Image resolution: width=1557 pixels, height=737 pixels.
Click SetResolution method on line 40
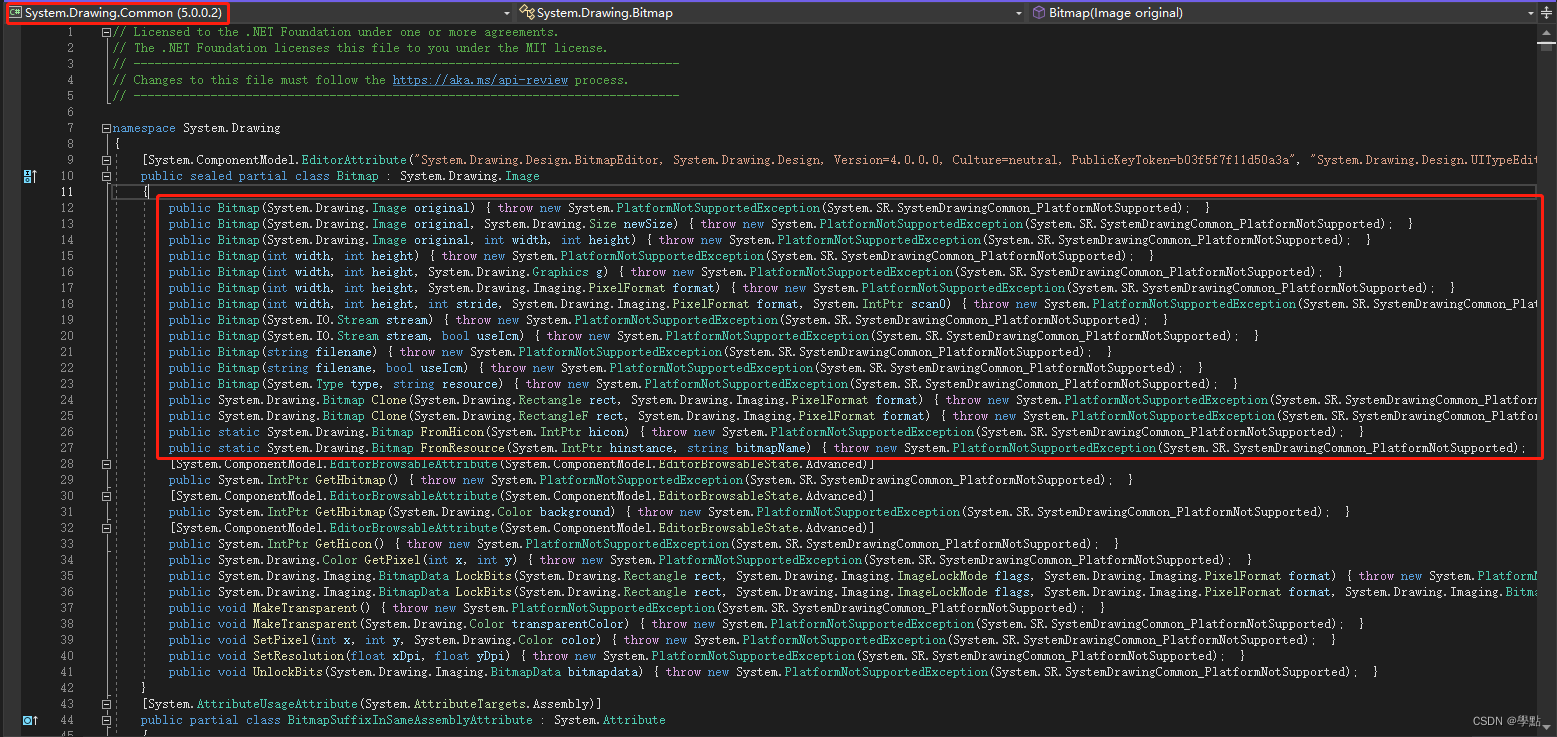tap(297, 656)
